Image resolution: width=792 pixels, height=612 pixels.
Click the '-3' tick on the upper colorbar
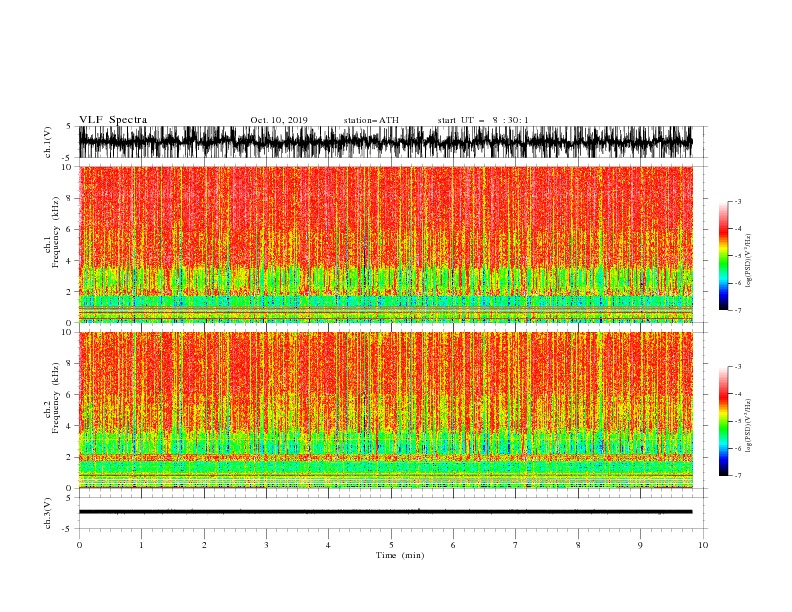point(738,201)
